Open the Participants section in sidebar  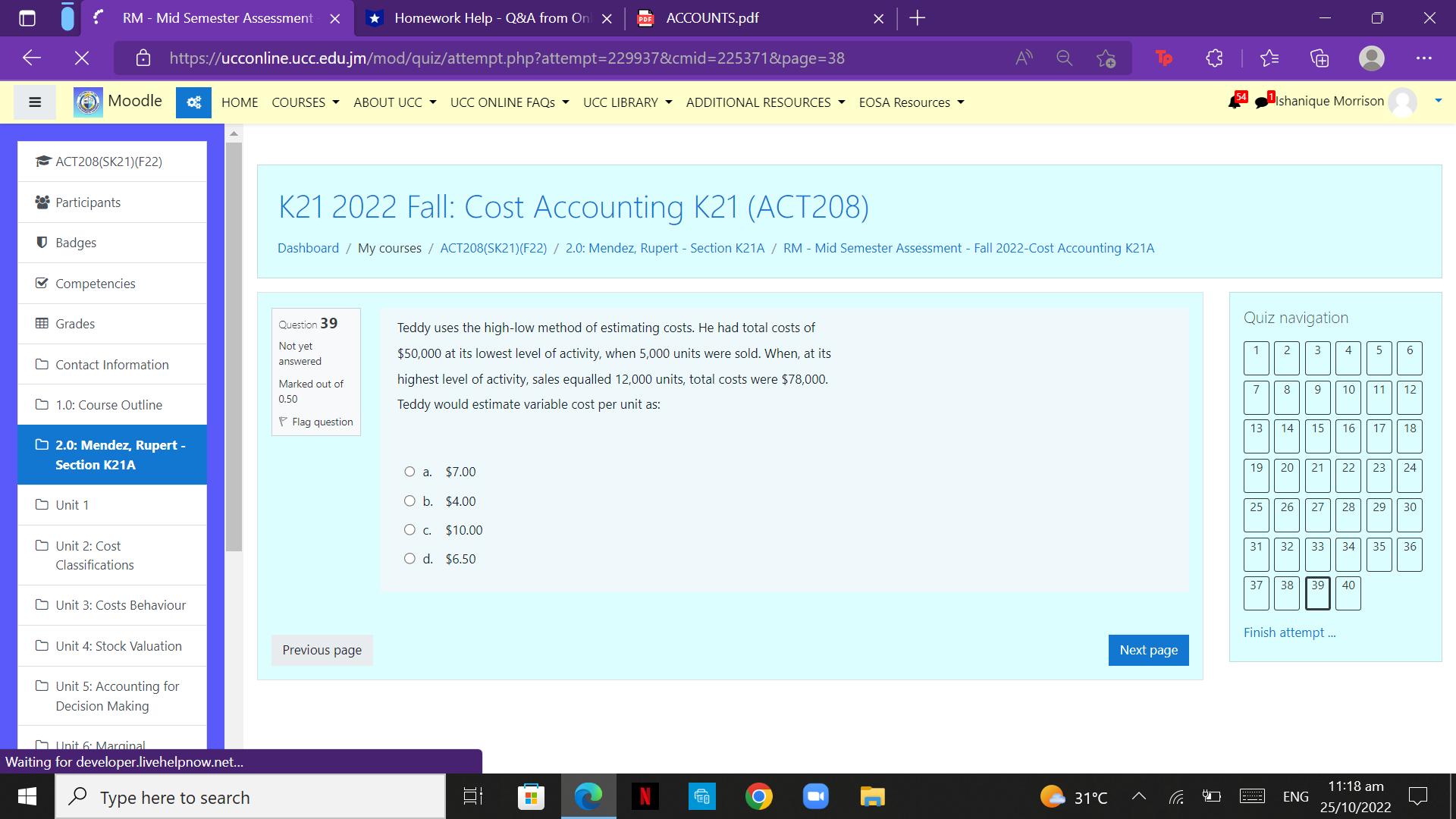tap(87, 202)
